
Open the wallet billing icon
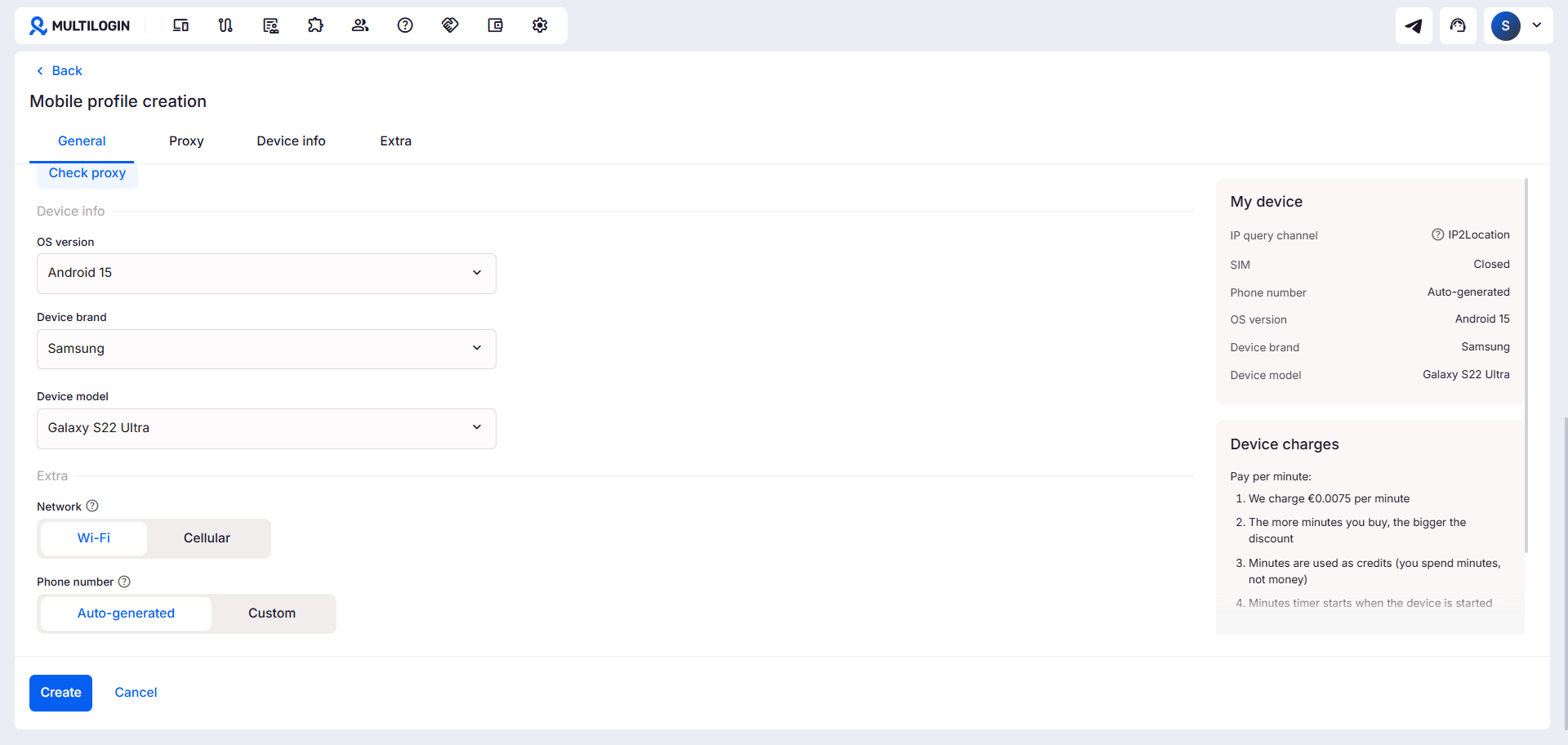[495, 25]
